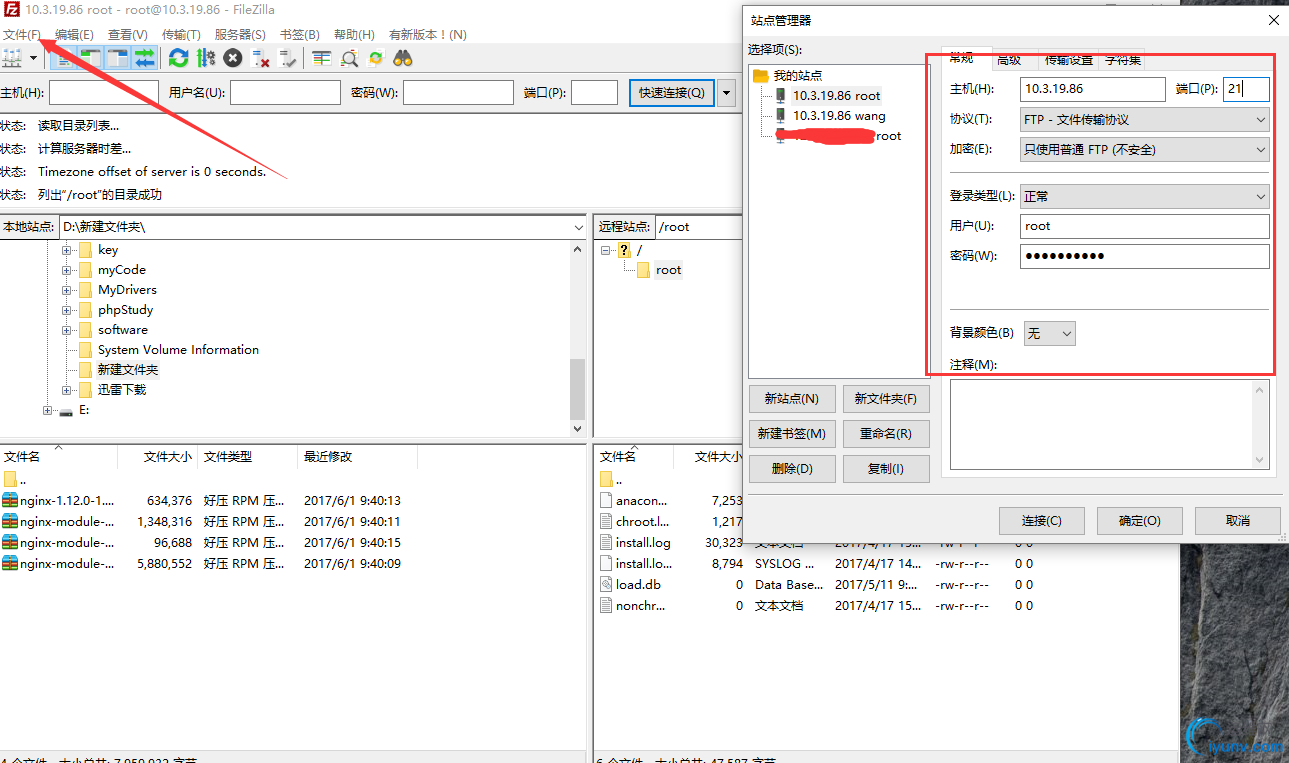Open the 查看(V) menu

coord(128,34)
